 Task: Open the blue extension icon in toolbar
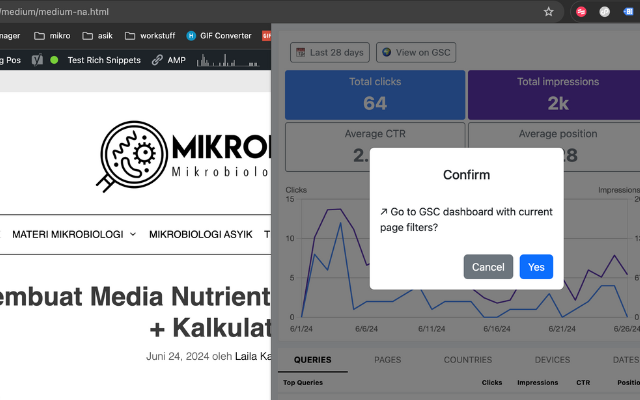tap(628, 12)
